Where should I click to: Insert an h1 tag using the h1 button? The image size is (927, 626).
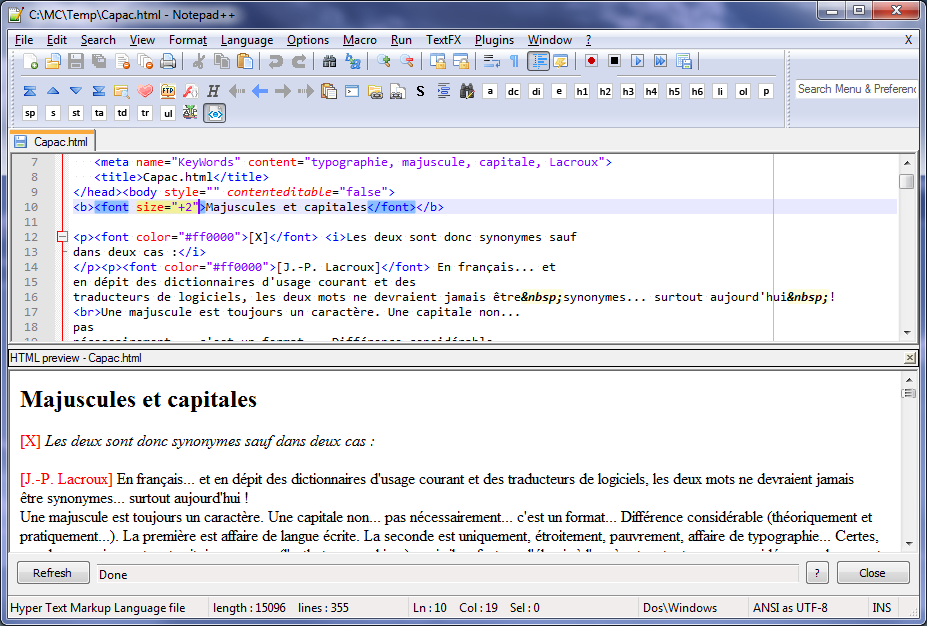[x=581, y=91]
